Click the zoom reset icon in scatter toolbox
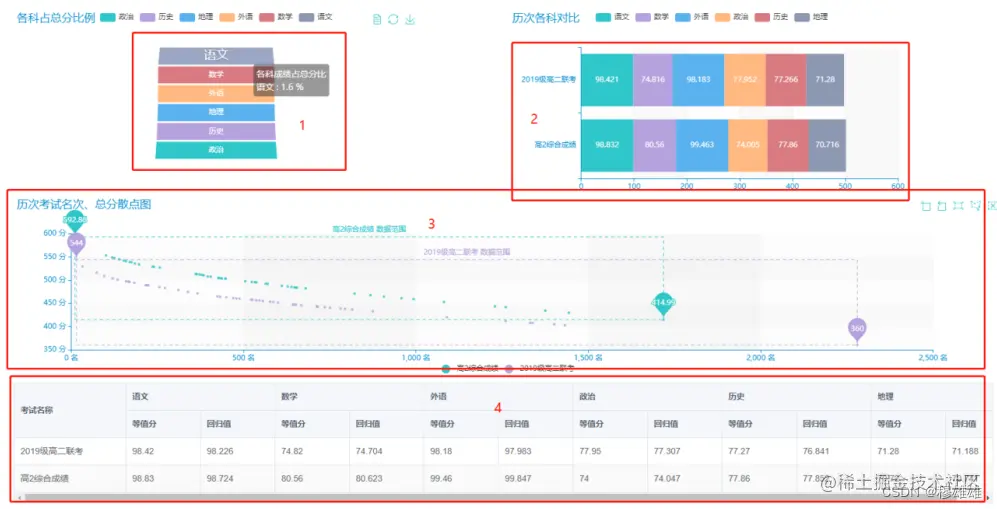The height and width of the screenshot is (509, 997). [x=942, y=206]
